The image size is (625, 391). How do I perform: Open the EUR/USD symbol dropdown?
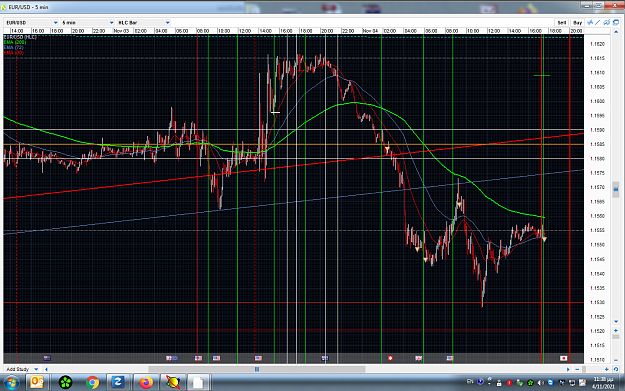32,23
